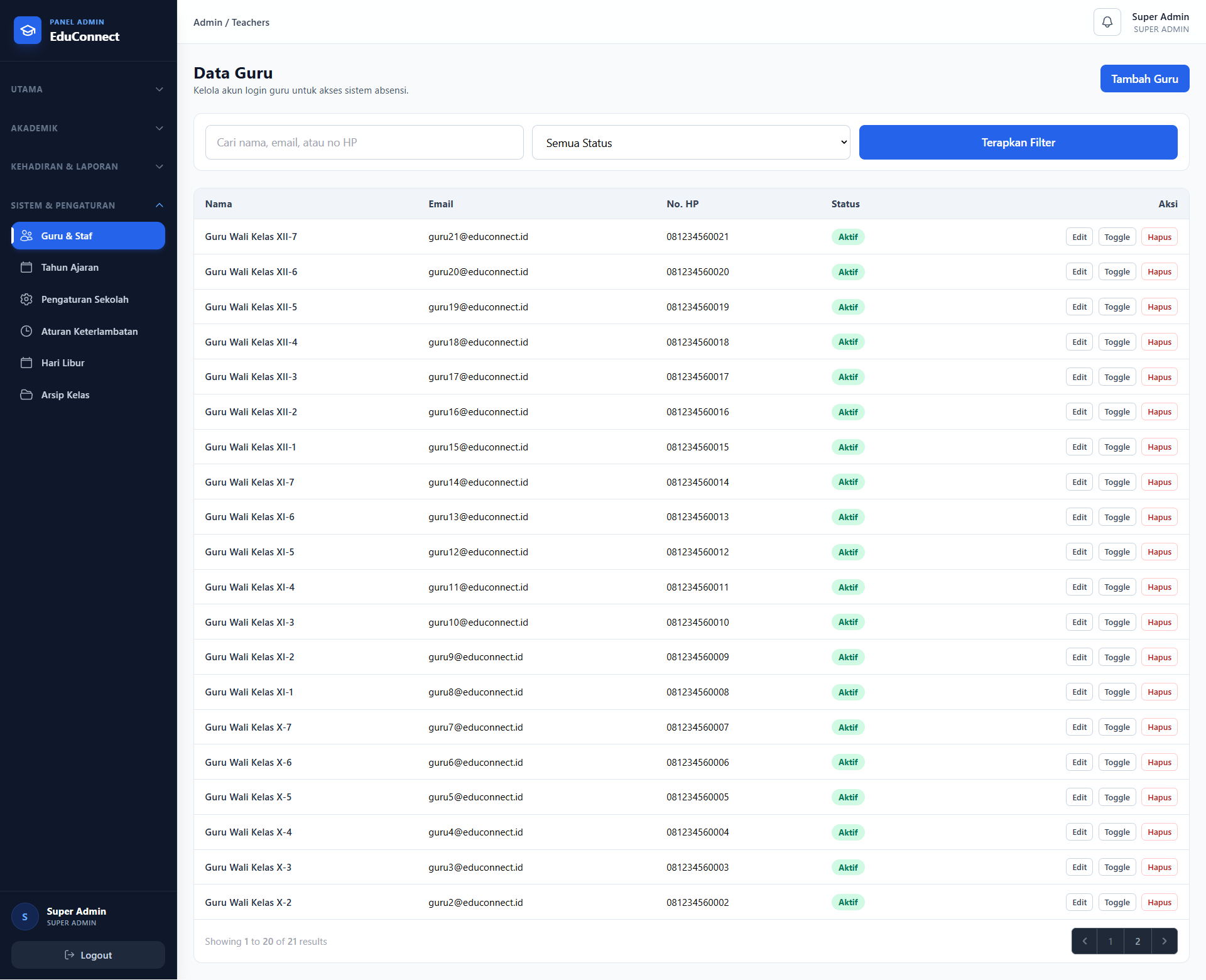Open the Semua Status dropdown
1206x980 pixels.
691,143
